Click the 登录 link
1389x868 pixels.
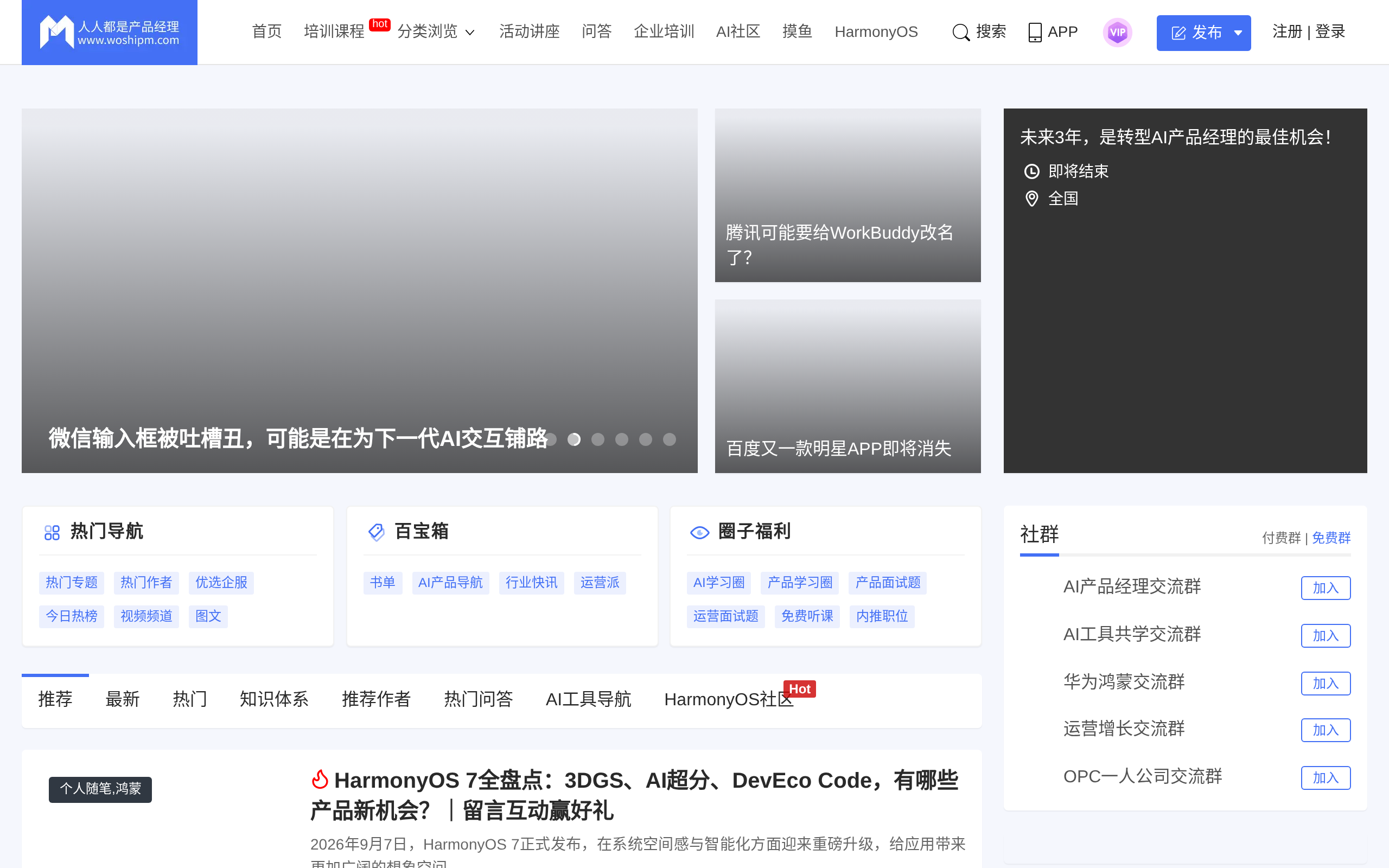tap(1330, 31)
